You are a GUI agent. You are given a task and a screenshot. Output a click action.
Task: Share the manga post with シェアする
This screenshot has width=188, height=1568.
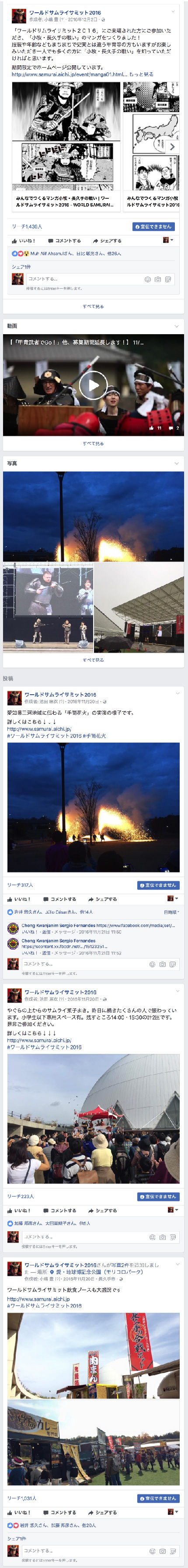107,241
